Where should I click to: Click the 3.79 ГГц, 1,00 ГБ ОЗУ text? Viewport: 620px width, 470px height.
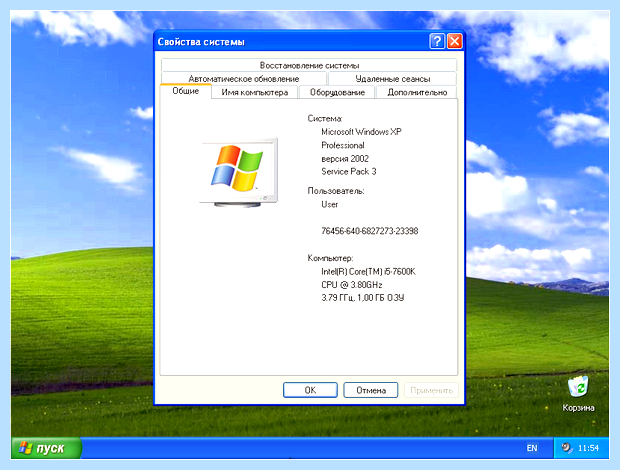pos(362,298)
